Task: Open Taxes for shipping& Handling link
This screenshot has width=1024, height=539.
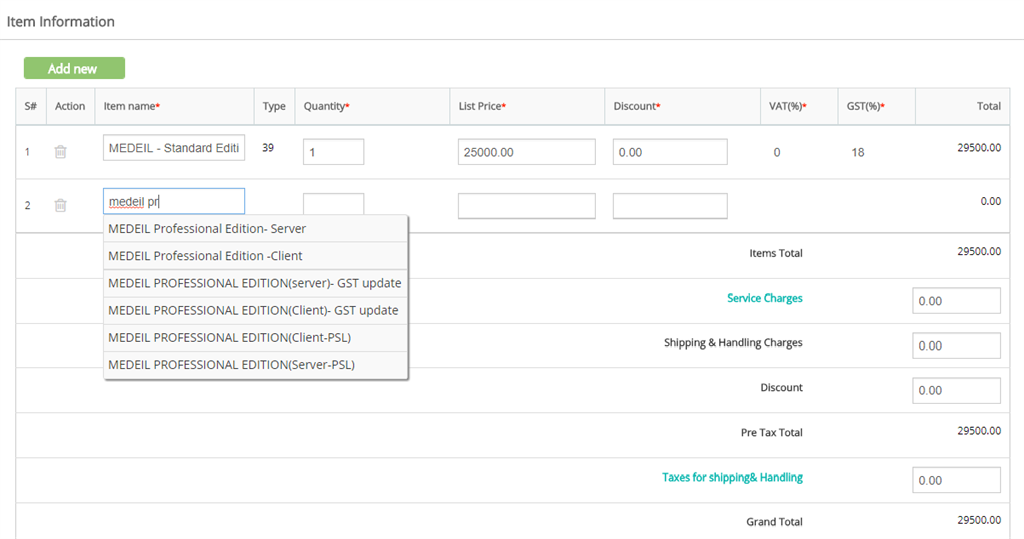Action: (x=732, y=478)
